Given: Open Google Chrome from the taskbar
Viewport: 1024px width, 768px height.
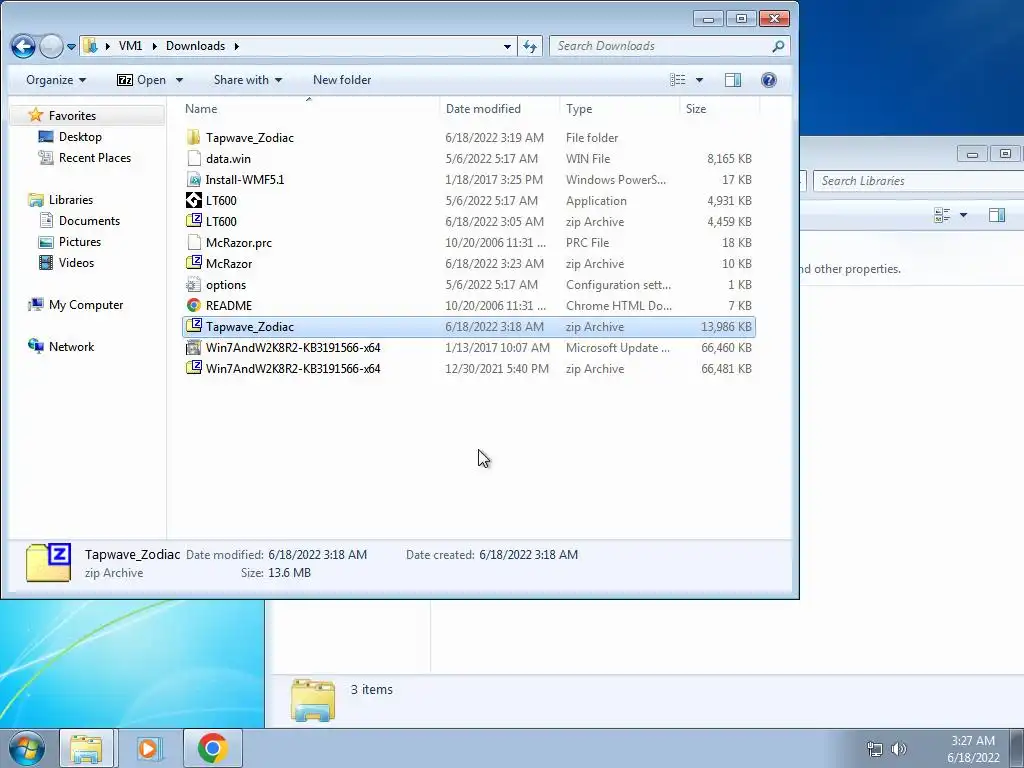Looking at the screenshot, I should point(212,748).
